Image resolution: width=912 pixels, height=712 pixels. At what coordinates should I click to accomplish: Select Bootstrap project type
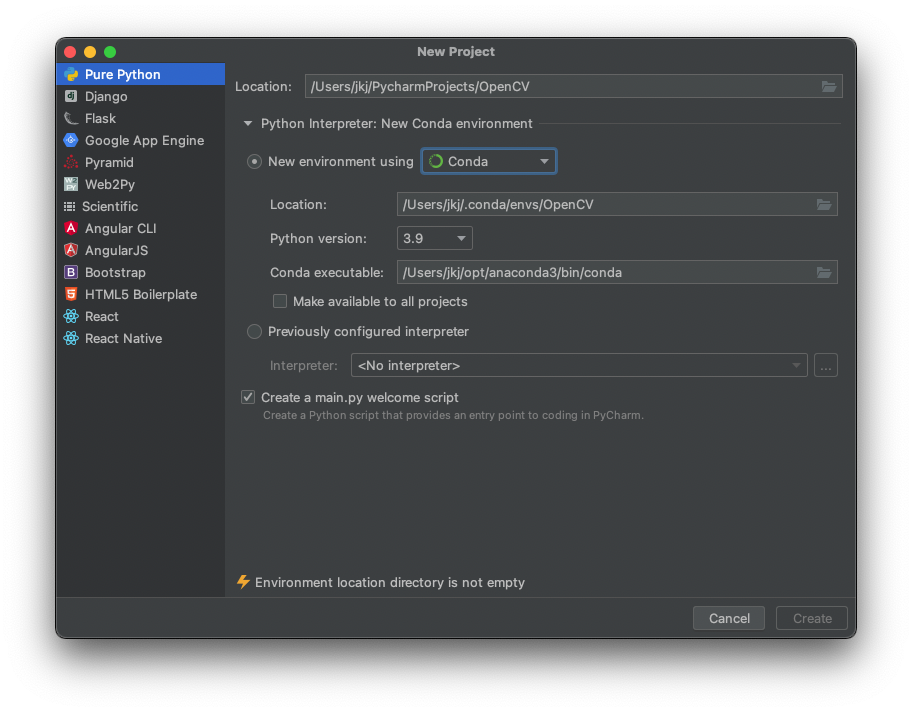tap(141, 272)
